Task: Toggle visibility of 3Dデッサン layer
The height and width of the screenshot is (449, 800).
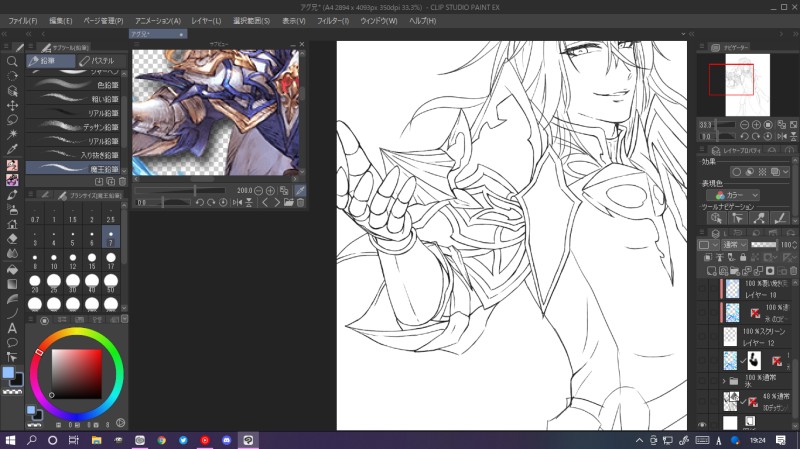Action: (x=703, y=402)
